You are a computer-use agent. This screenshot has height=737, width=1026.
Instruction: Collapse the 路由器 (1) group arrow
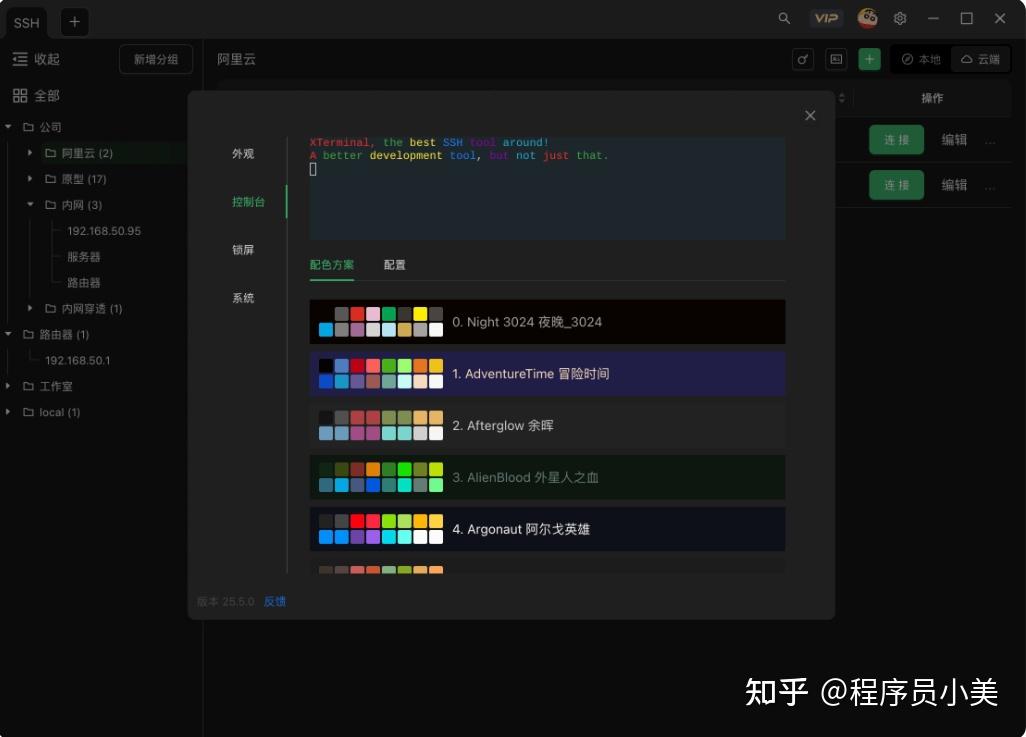[9, 334]
